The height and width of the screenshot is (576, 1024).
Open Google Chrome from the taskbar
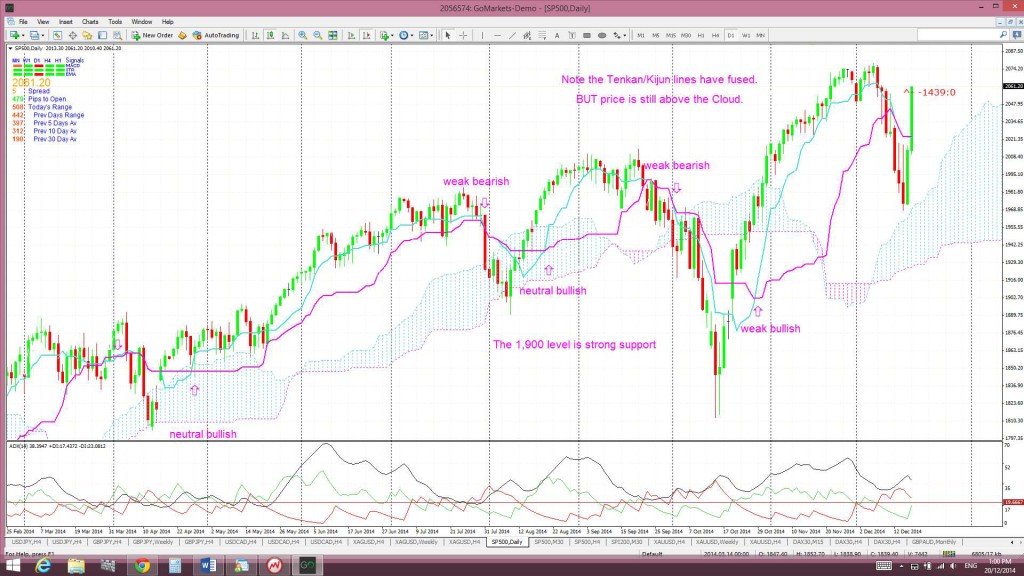tap(142, 565)
